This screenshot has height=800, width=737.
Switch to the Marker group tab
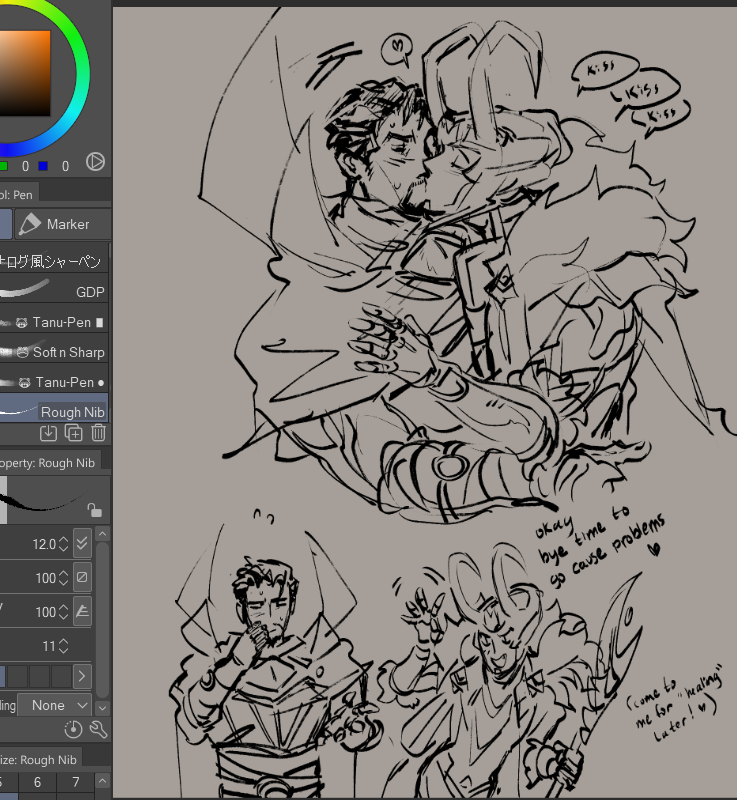pyautogui.click(x=63, y=224)
